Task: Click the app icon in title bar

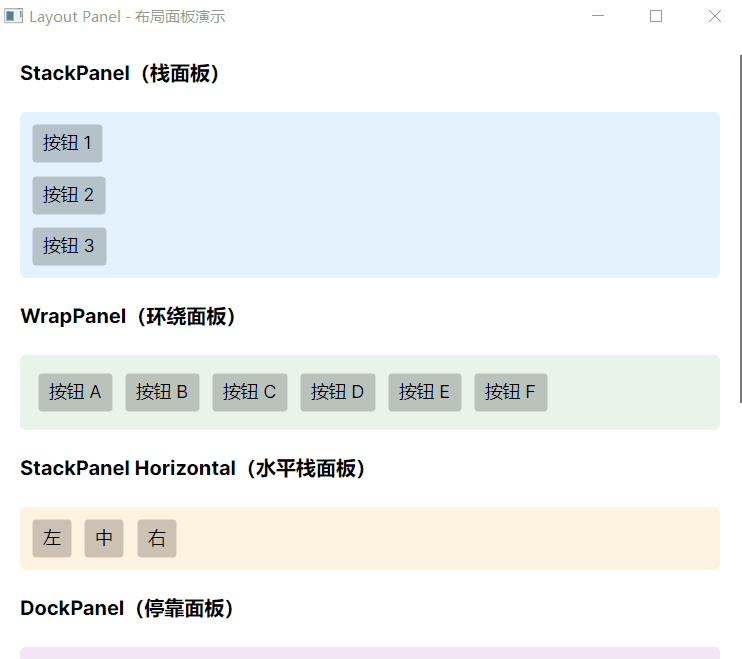Action: pyautogui.click(x=14, y=16)
